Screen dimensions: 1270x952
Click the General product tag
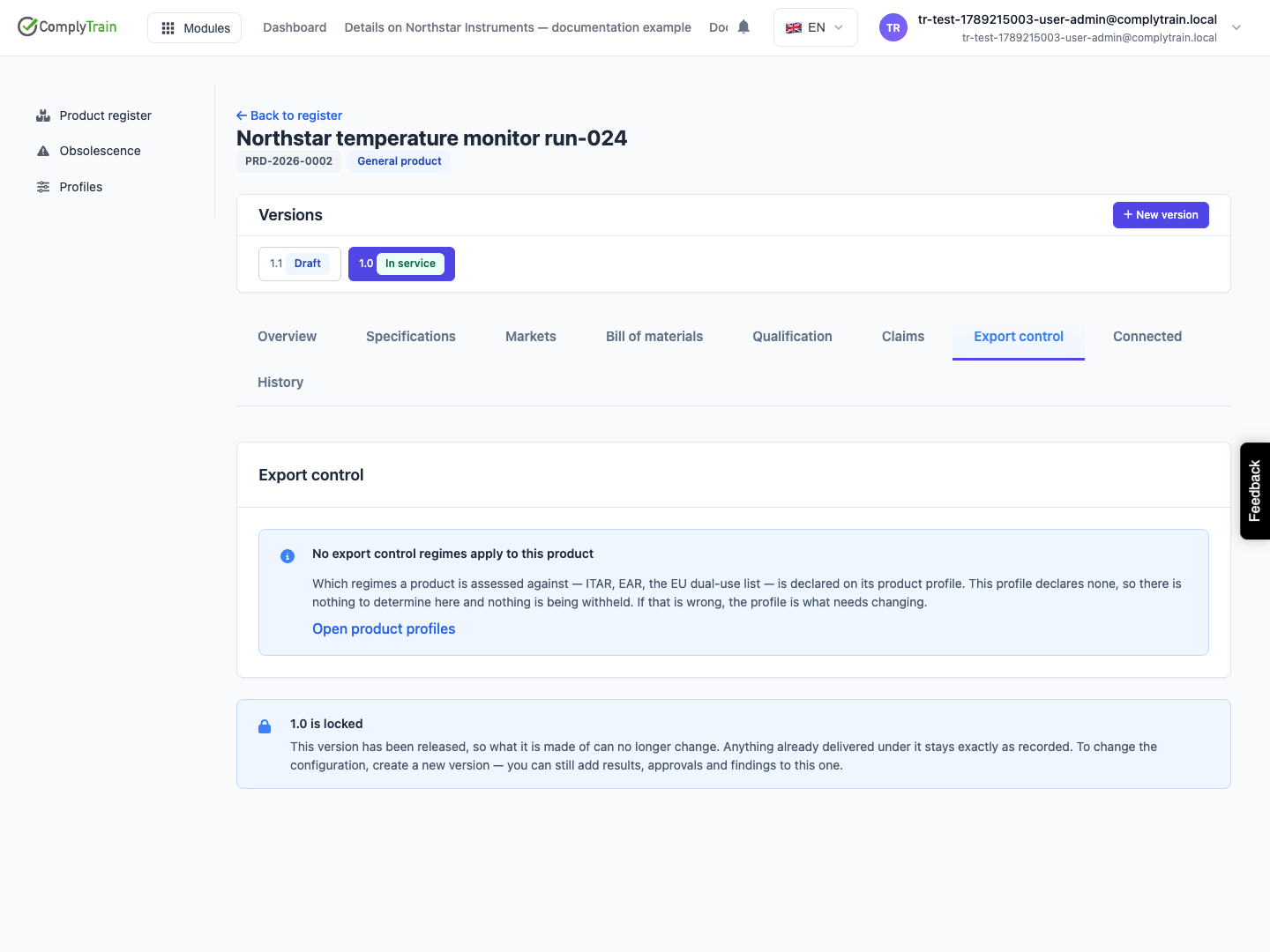coord(400,161)
